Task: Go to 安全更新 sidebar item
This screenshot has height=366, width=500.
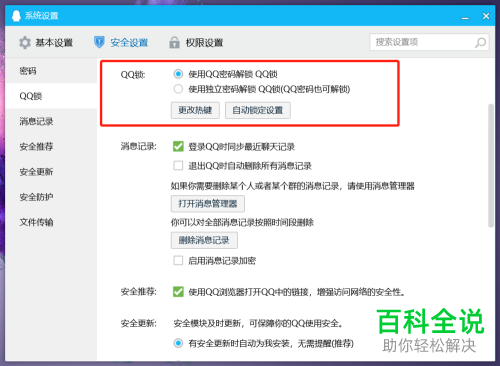Action: 51,172
